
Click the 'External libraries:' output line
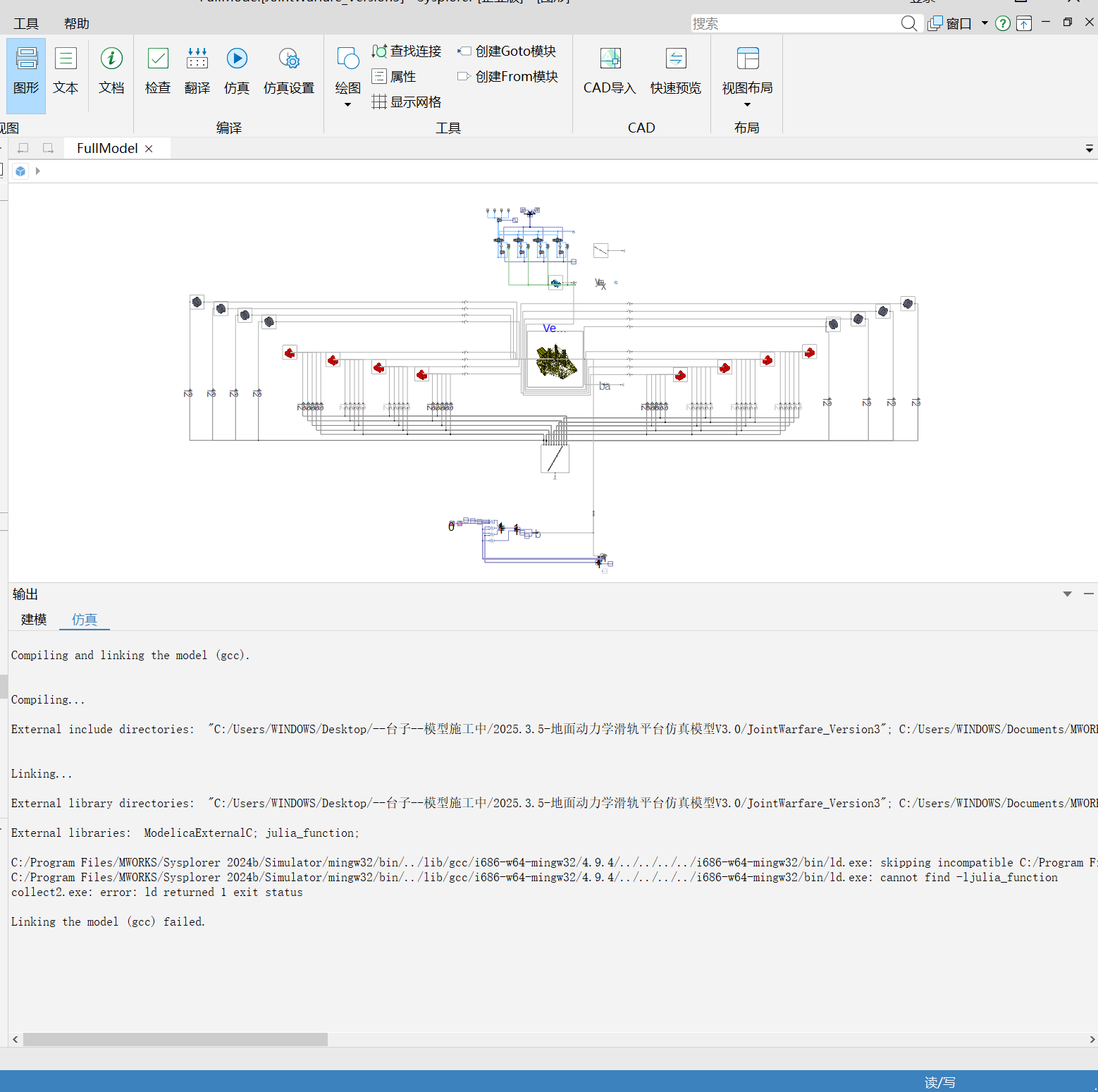click(185, 833)
